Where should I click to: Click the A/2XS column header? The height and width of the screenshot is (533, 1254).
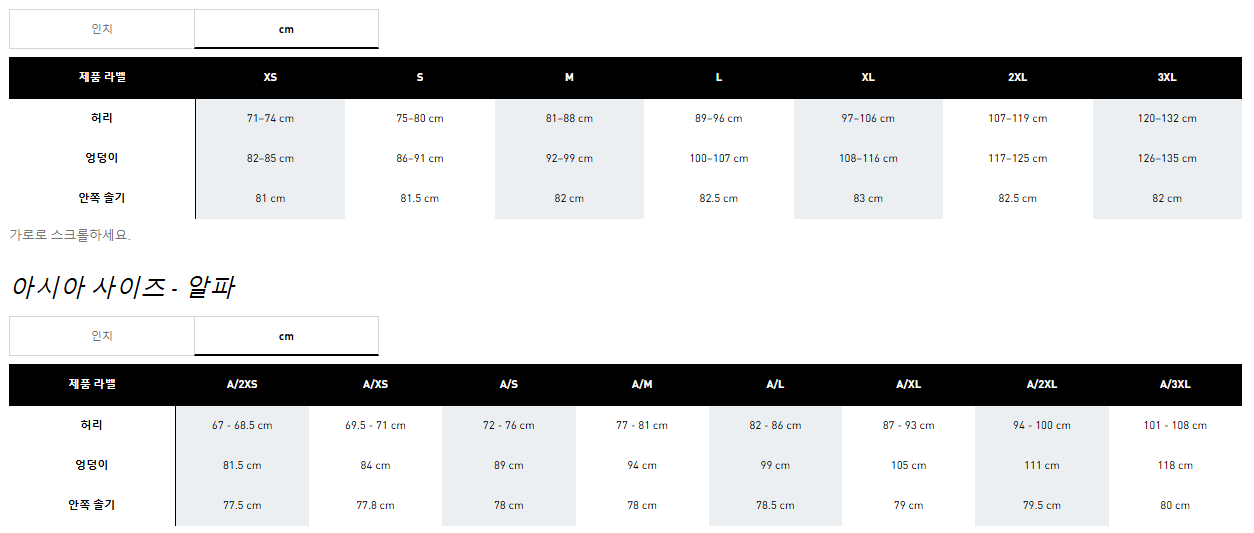coord(242,385)
